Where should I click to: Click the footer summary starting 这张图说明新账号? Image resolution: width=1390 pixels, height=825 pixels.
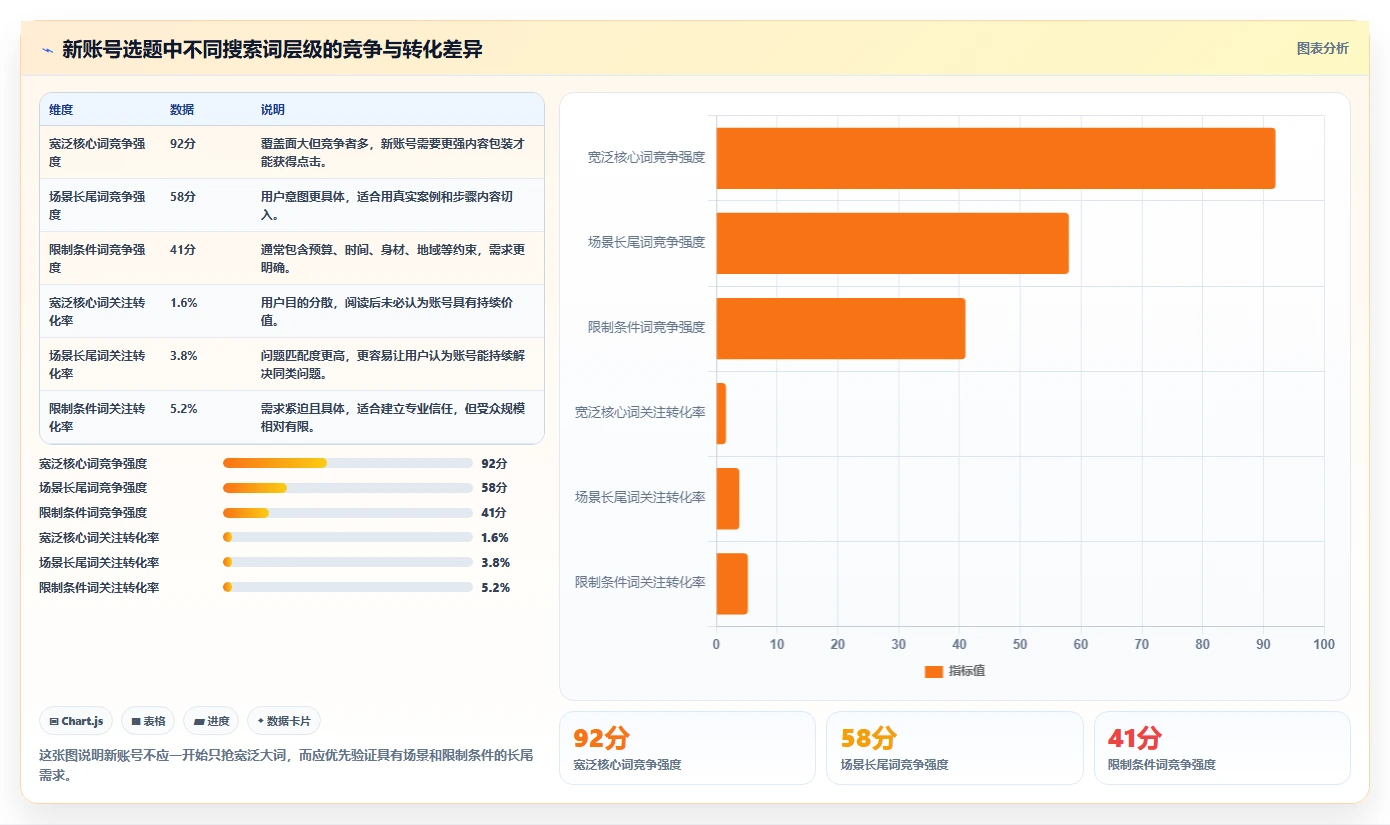coord(286,765)
